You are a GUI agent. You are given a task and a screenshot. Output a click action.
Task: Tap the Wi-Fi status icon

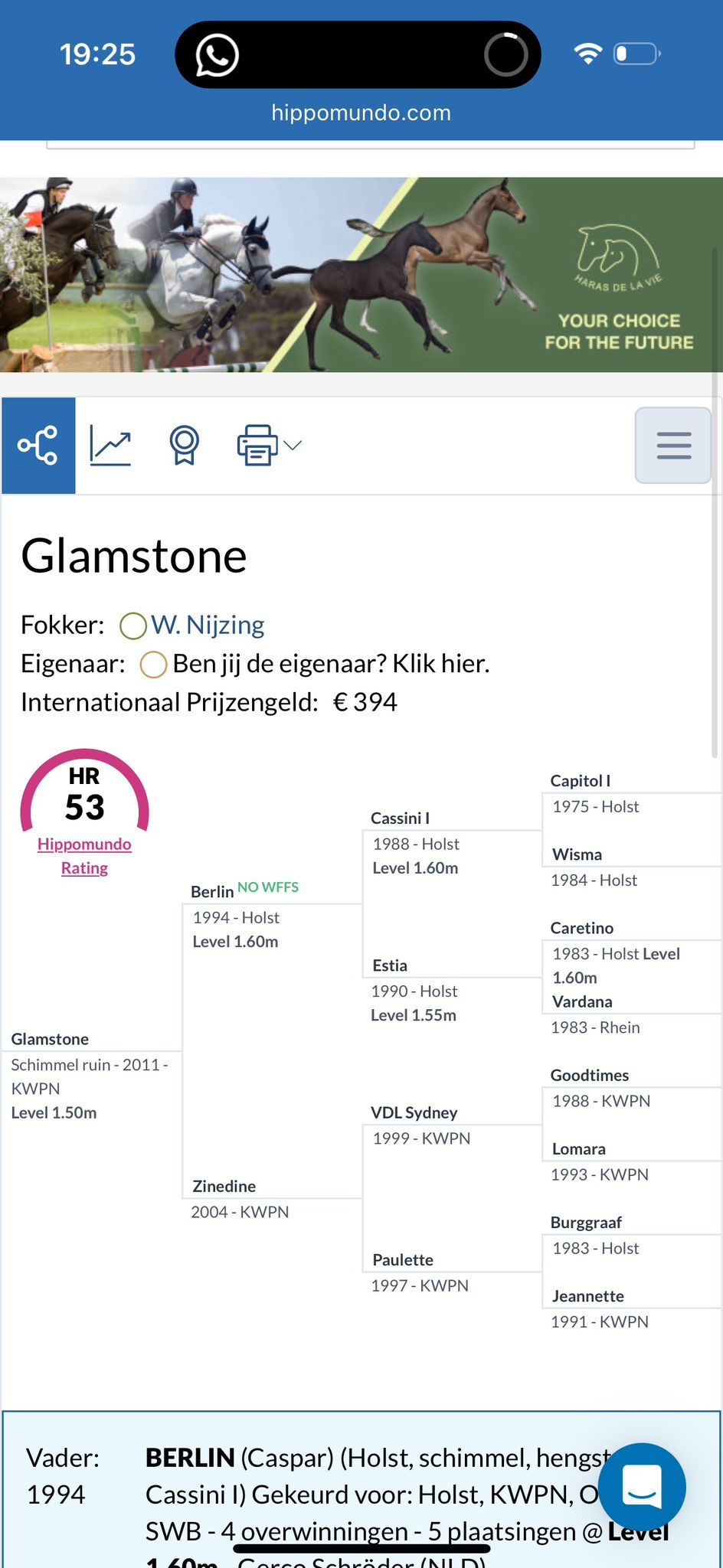point(588,54)
